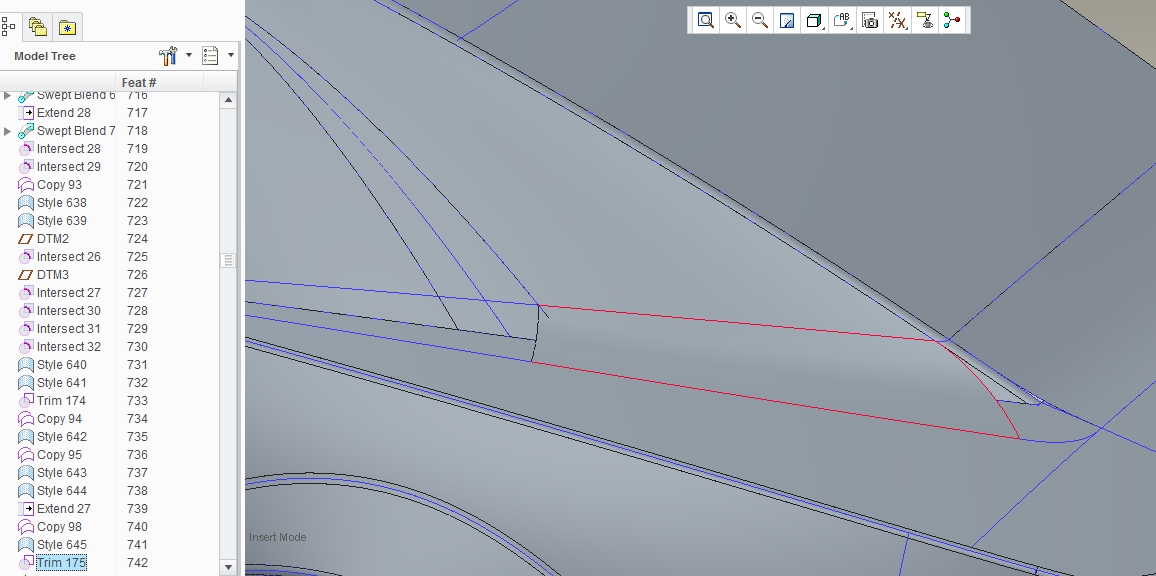
Task: Open the Saved Orientations view list
Action: tap(842, 20)
